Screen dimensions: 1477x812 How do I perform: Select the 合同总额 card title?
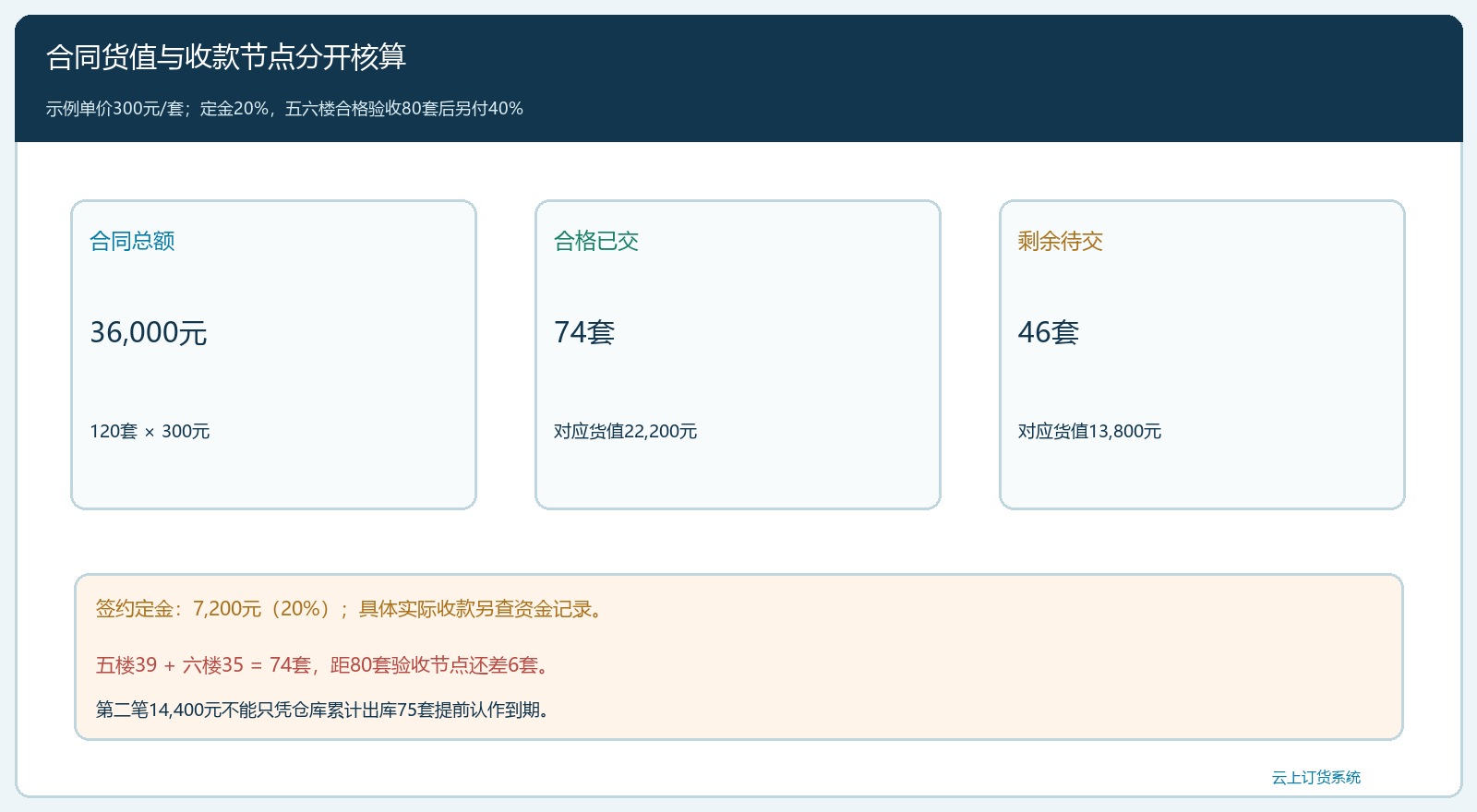(132, 241)
